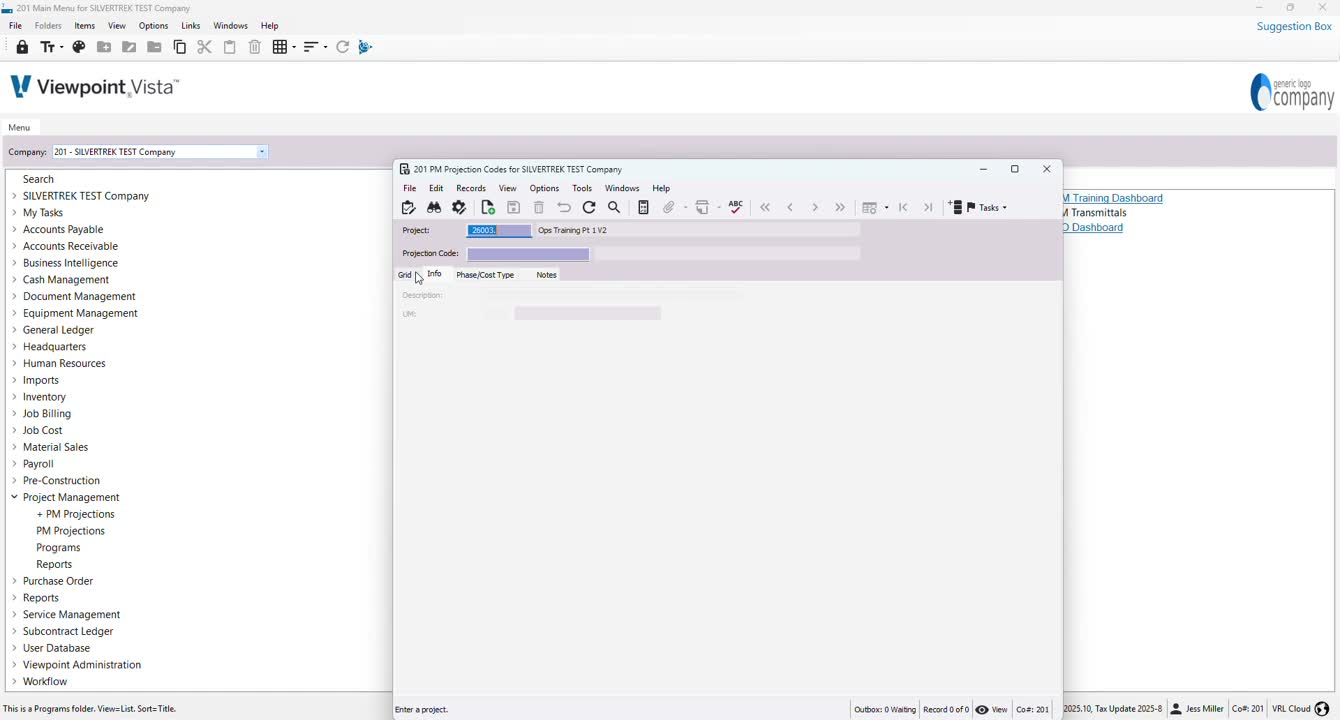Collapse the Project Management tree node
1340x720 pixels.
click(x=15, y=497)
